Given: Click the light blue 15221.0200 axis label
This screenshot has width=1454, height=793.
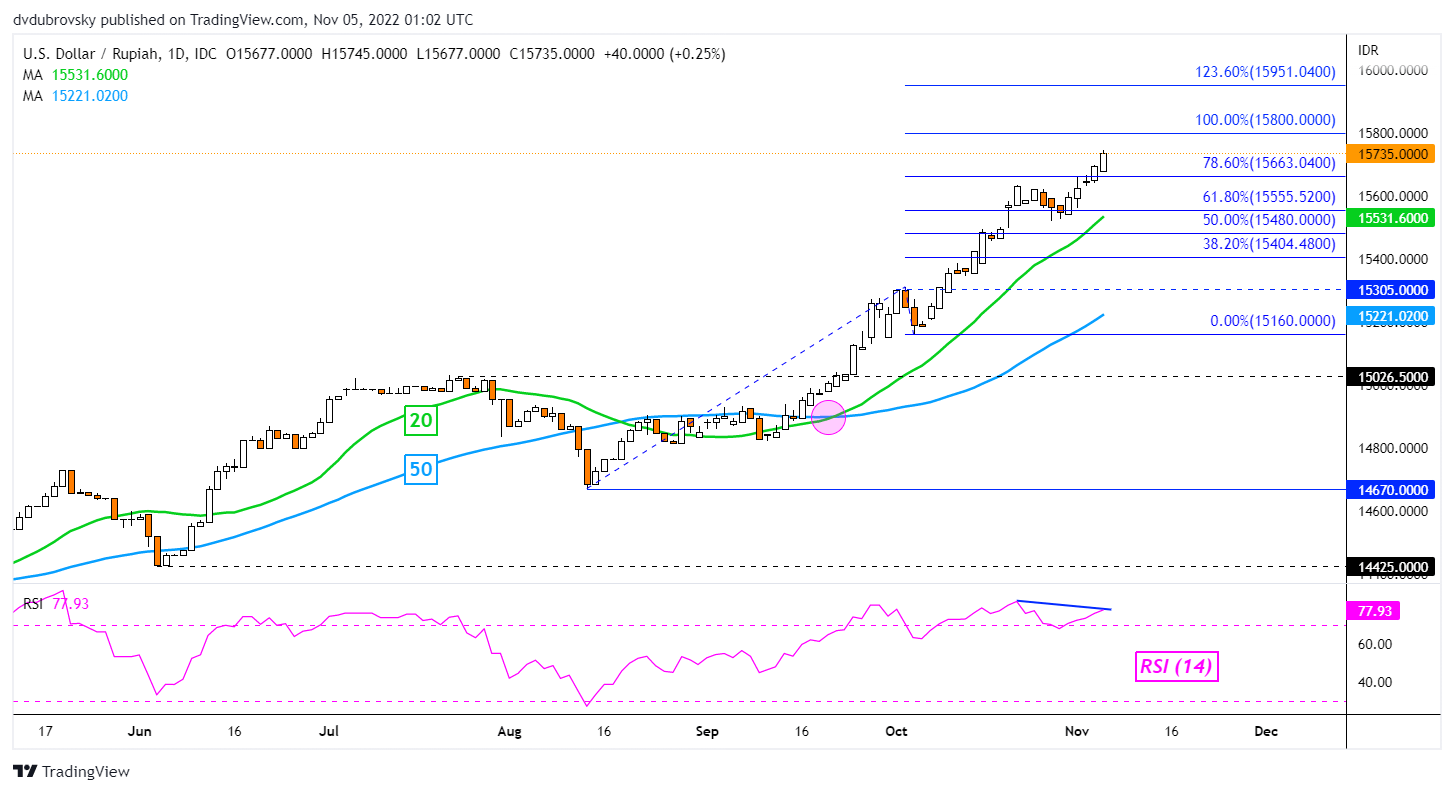Looking at the screenshot, I should (x=1391, y=316).
